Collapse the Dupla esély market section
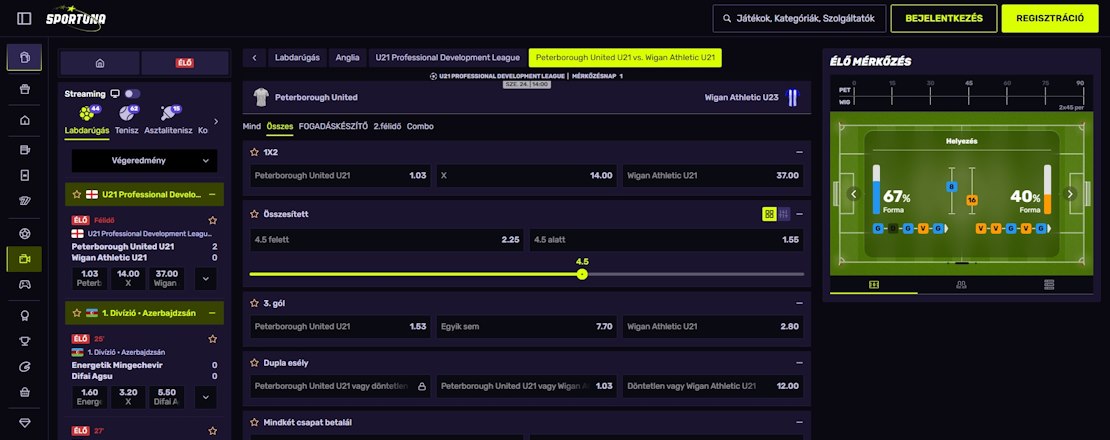The width and height of the screenshot is (1110, 440). [x=799, y=363]
